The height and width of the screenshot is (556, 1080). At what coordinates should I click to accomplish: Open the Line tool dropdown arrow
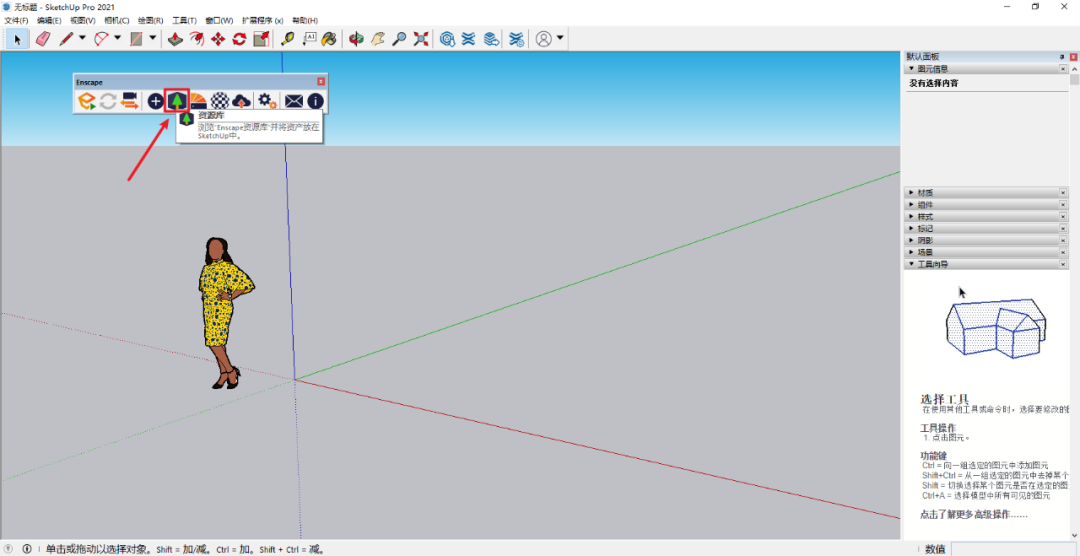(x=82, y=39)
